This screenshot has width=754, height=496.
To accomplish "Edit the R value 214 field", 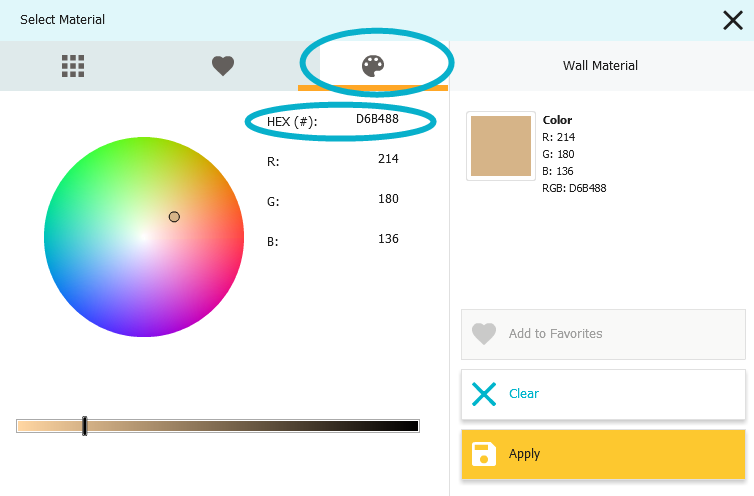I will (x=388, y=159).
